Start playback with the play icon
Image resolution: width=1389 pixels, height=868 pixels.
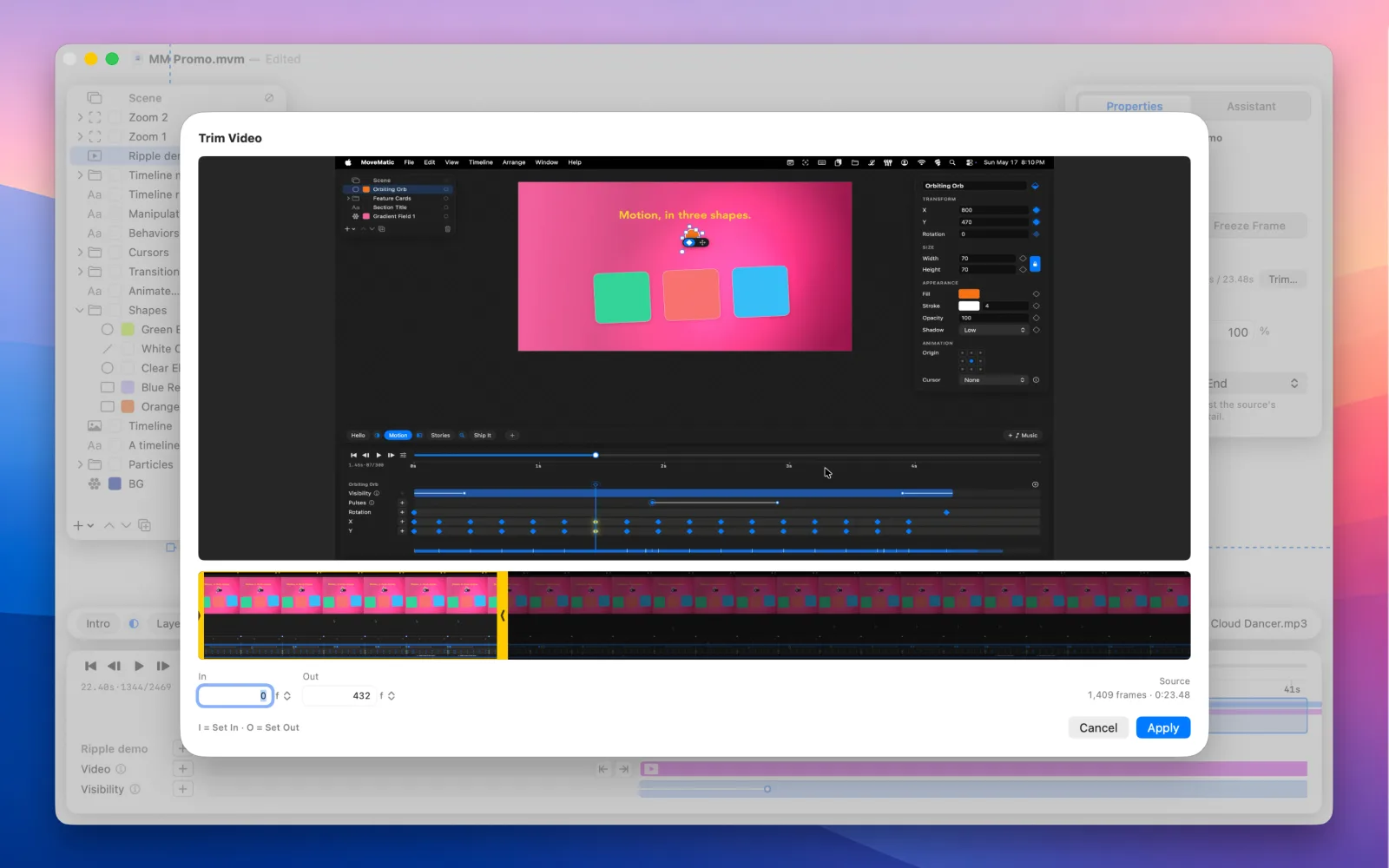tap(139, 666)
